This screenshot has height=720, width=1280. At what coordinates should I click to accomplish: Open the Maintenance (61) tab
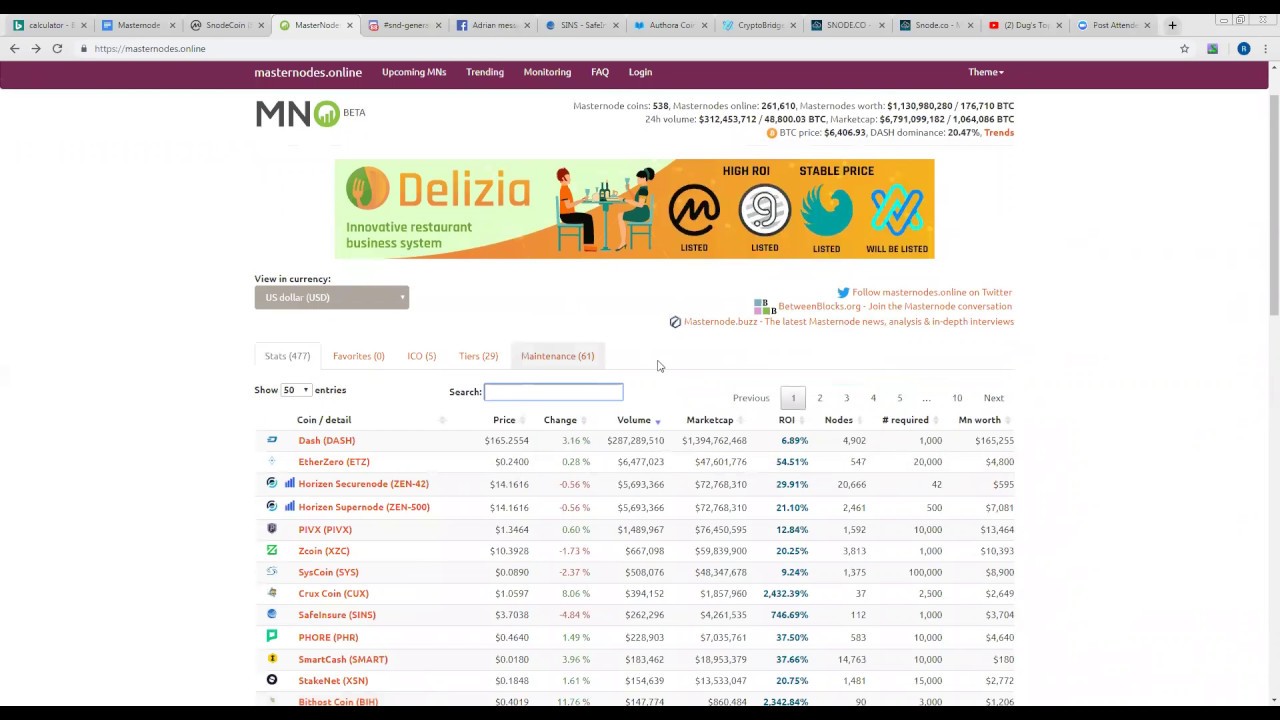(x=557, y=356)
